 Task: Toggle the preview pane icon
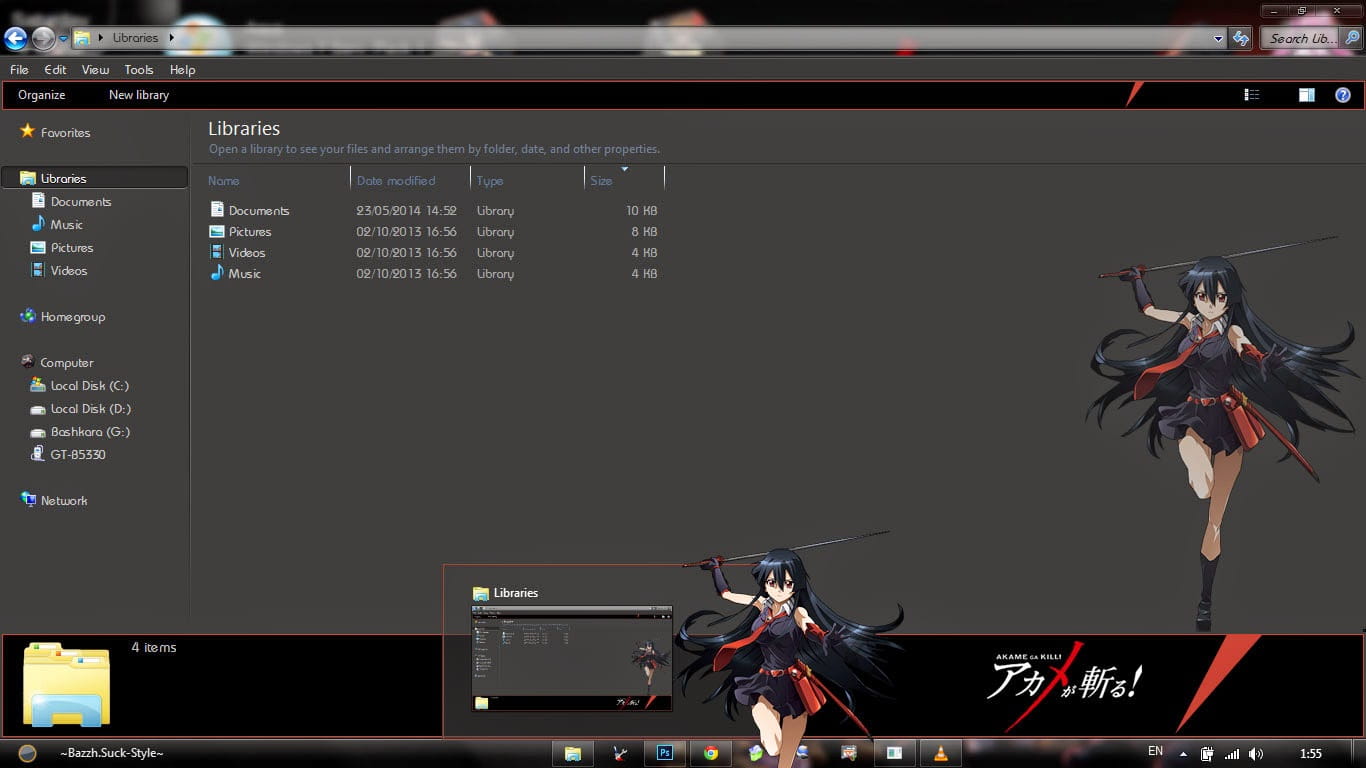1307,95
